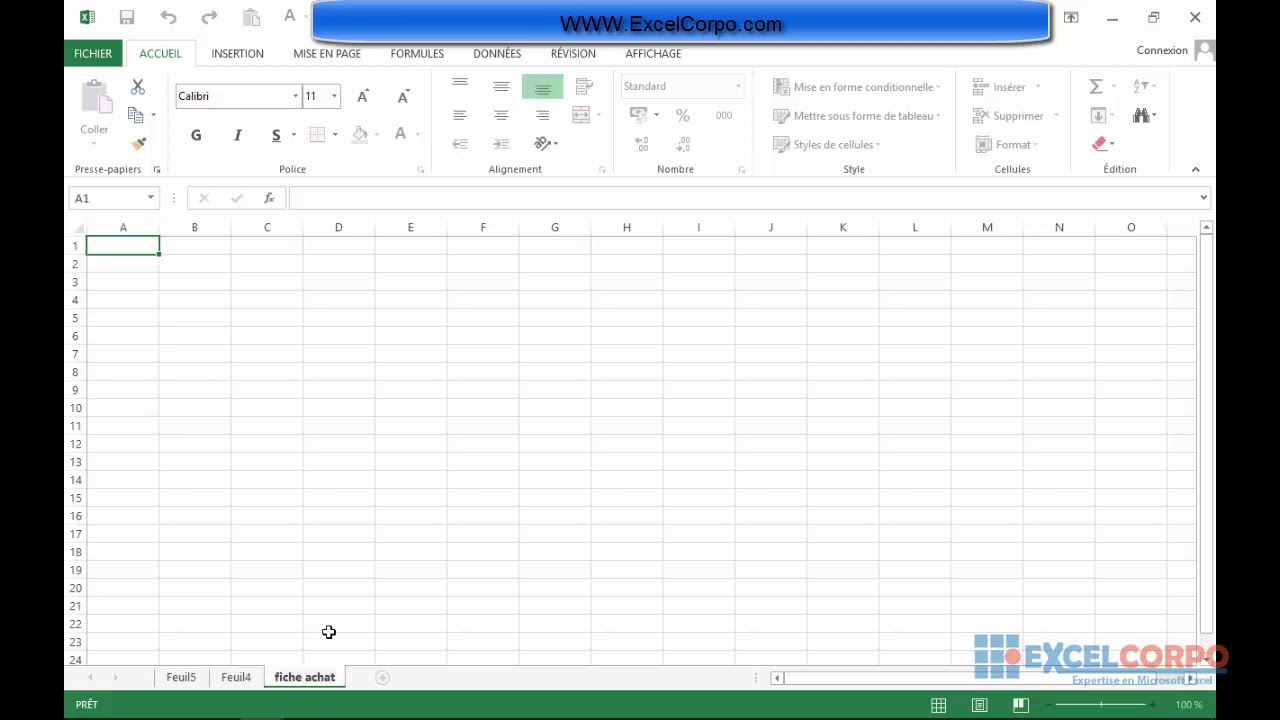1280x720 pixels.
Task: Switch to the FORMULES tab
Action: tap(417, 53)
